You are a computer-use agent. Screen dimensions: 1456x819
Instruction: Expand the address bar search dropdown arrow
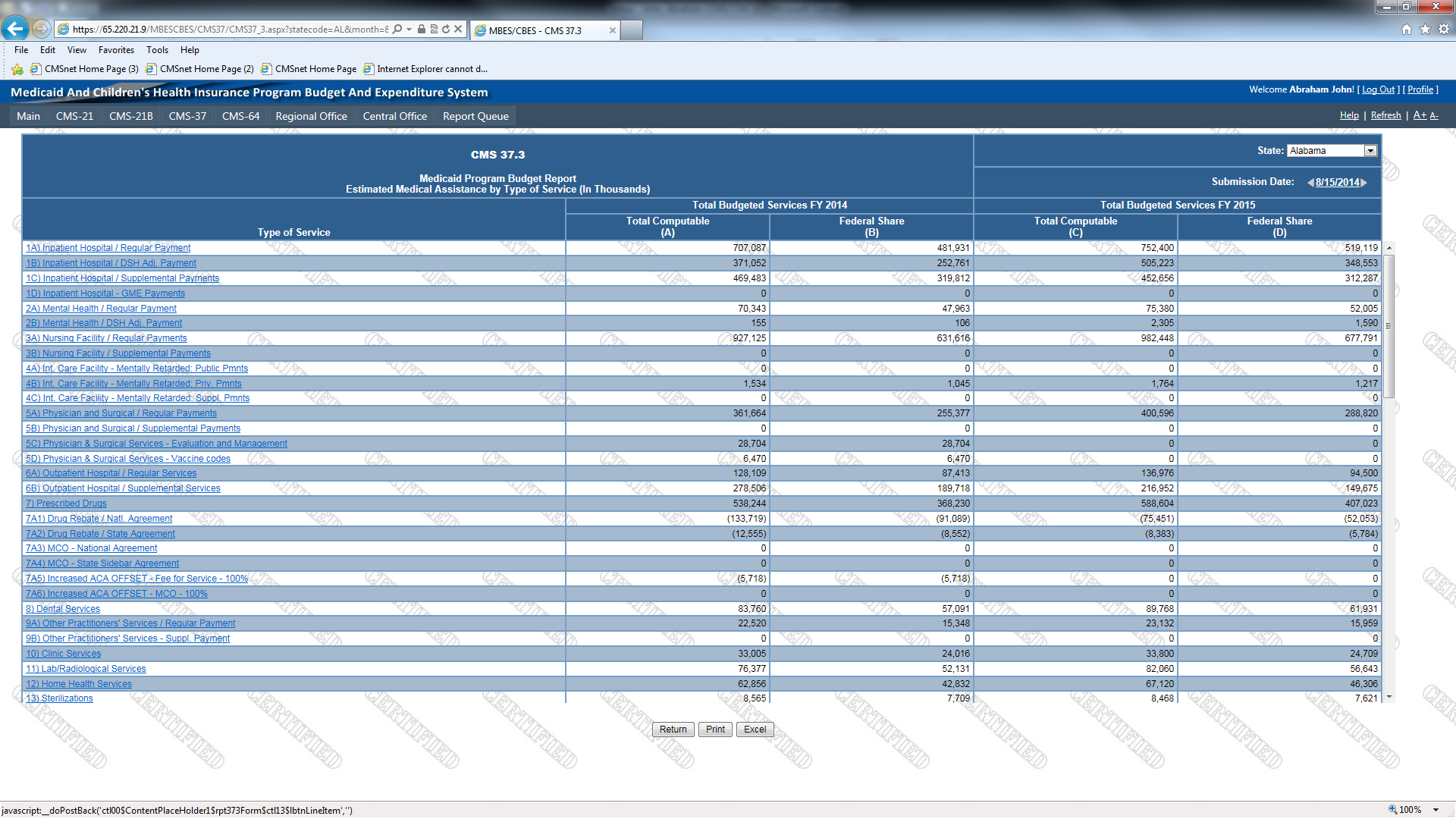tap(409, 29)
